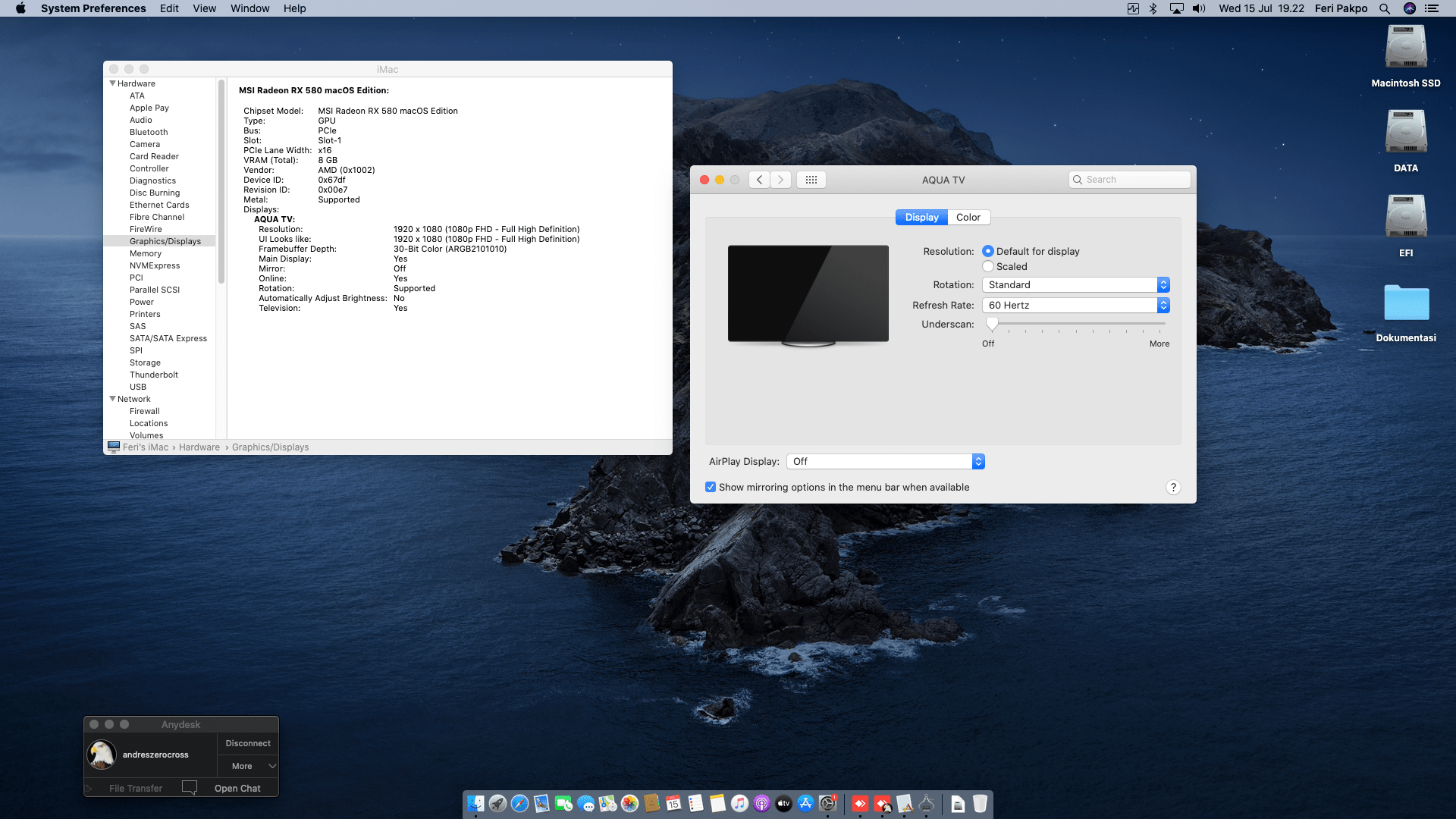The width and height of the screenshot is (1456, 819).
Task: Switch to the Display tab
Action: tap(921, 217)
